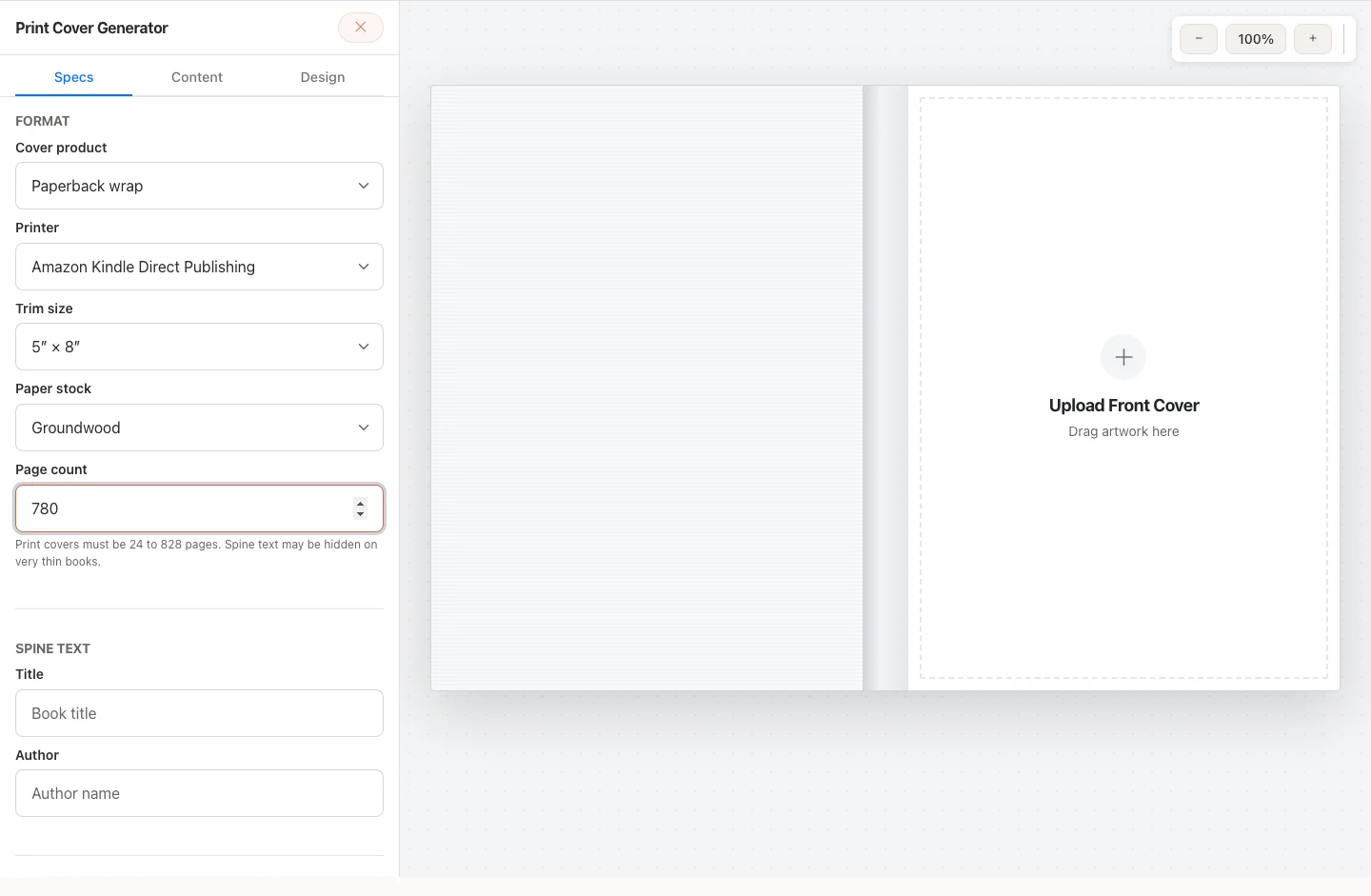The image size is (1371, 896).
Task: Open the Design tab
Action: (323, 77)
